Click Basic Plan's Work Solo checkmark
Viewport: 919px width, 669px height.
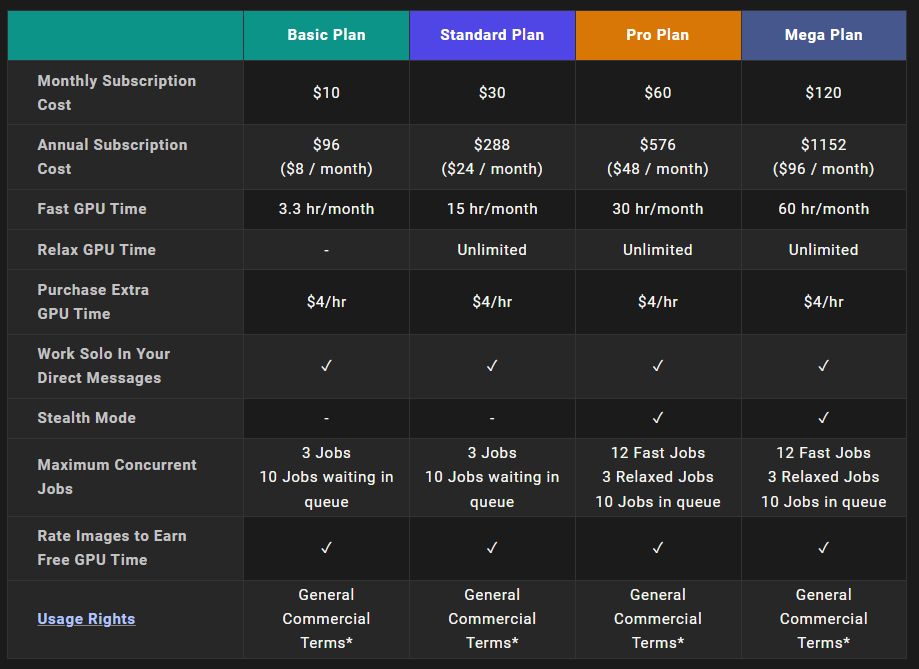click(x=326, y=366)
